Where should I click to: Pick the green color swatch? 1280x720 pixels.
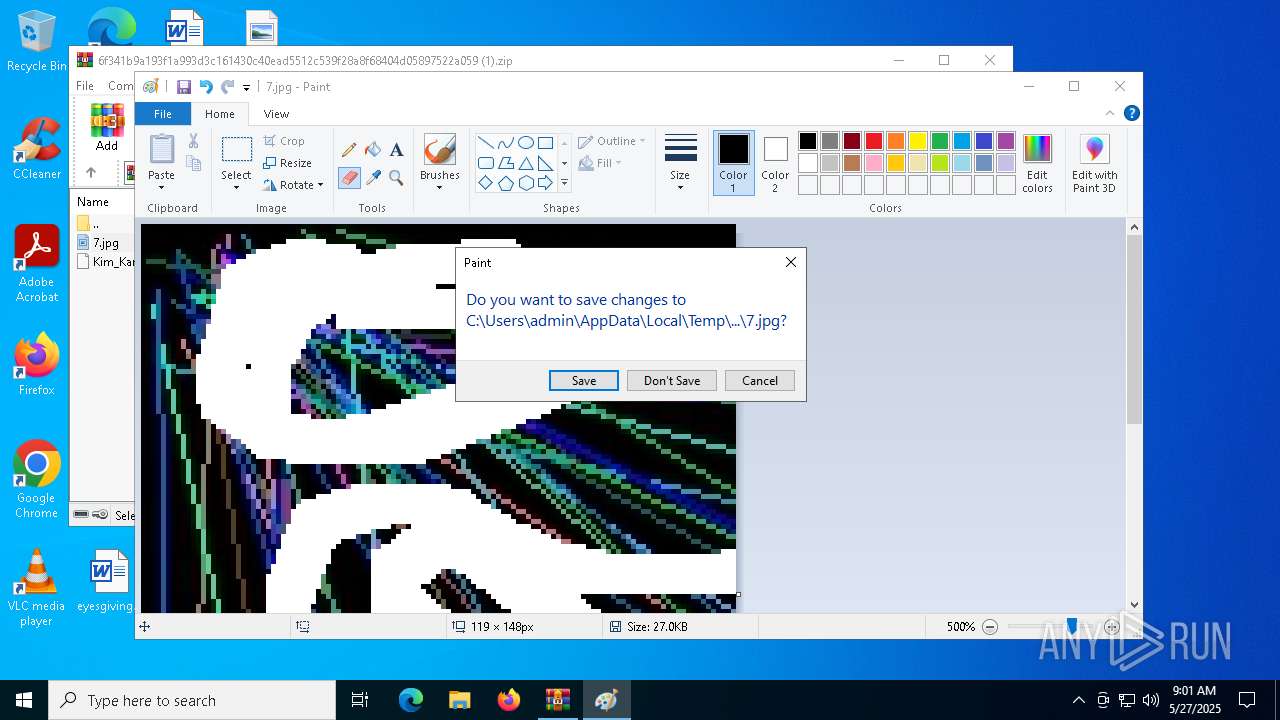coord(940,141)
